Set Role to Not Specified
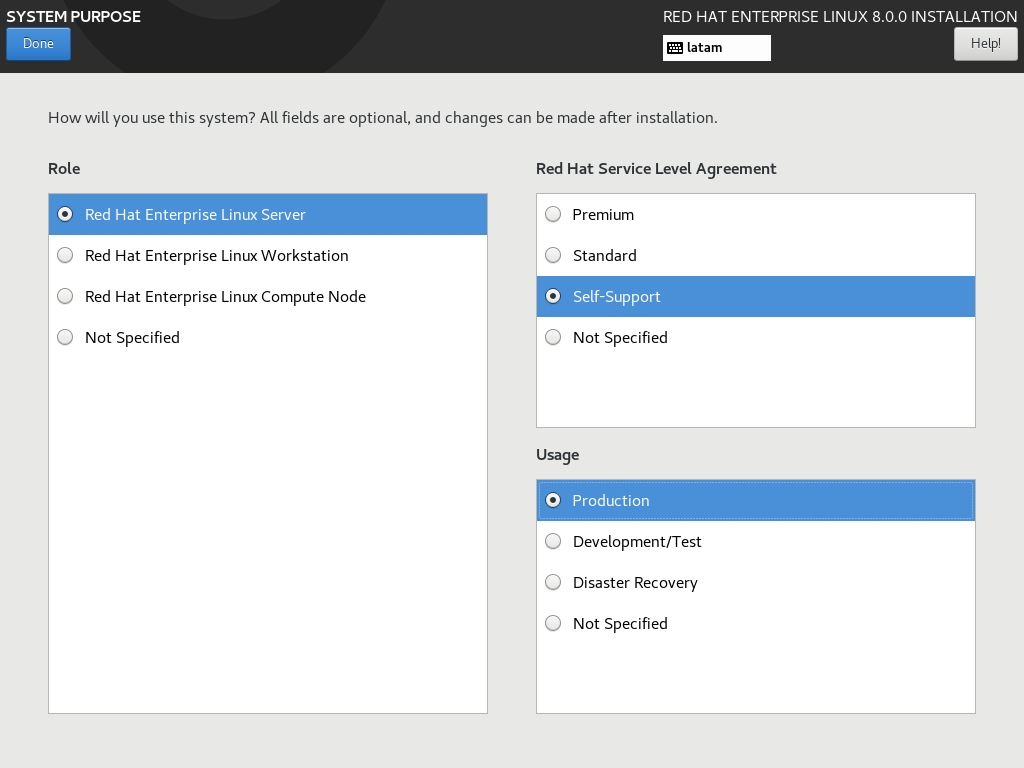 click(132, 338)
